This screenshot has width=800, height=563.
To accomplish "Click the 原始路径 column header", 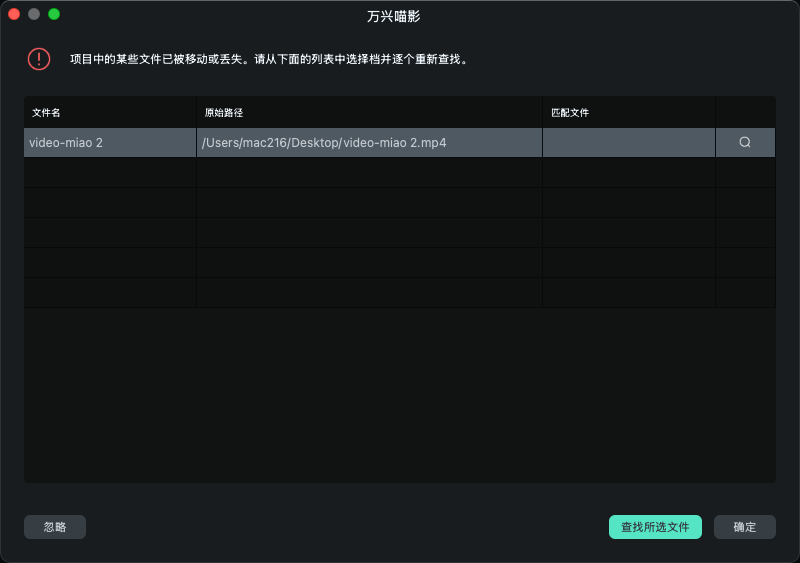I will coord(369,112).
